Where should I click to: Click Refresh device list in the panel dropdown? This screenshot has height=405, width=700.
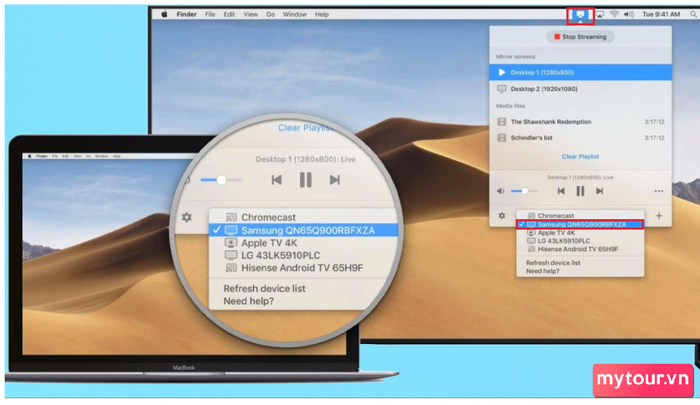553,263
